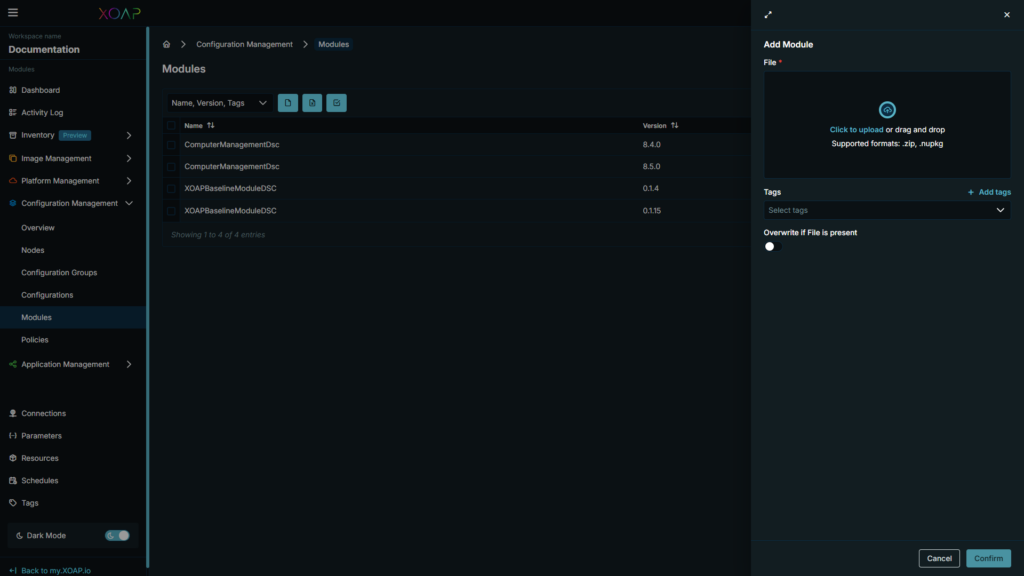Image resolution: width=1024 pixels, height=576 pixels.
Task: Sort by Name column arrows
Action: pyautogui.click(x=210, y=125)
